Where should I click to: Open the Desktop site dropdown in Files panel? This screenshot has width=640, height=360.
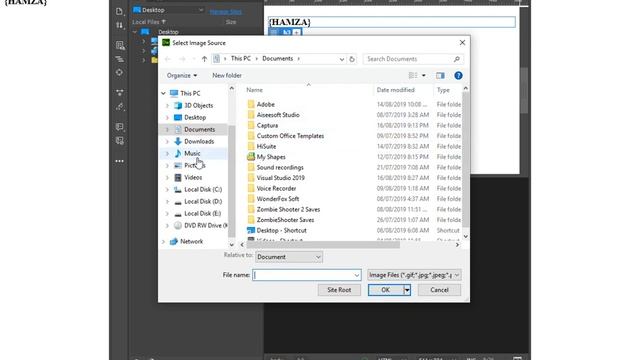168,10
